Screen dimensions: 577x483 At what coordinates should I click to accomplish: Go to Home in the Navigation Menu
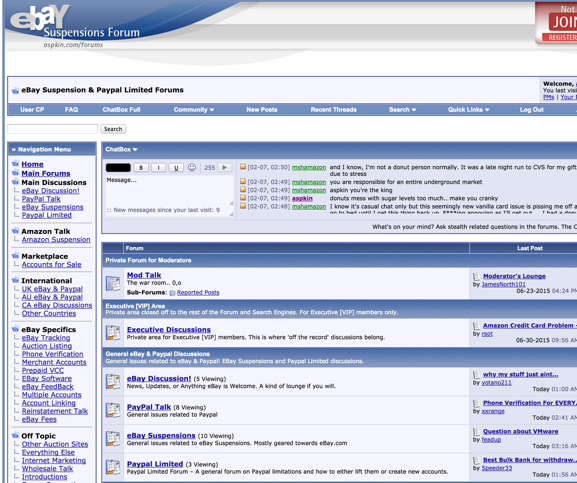[32, 164]
